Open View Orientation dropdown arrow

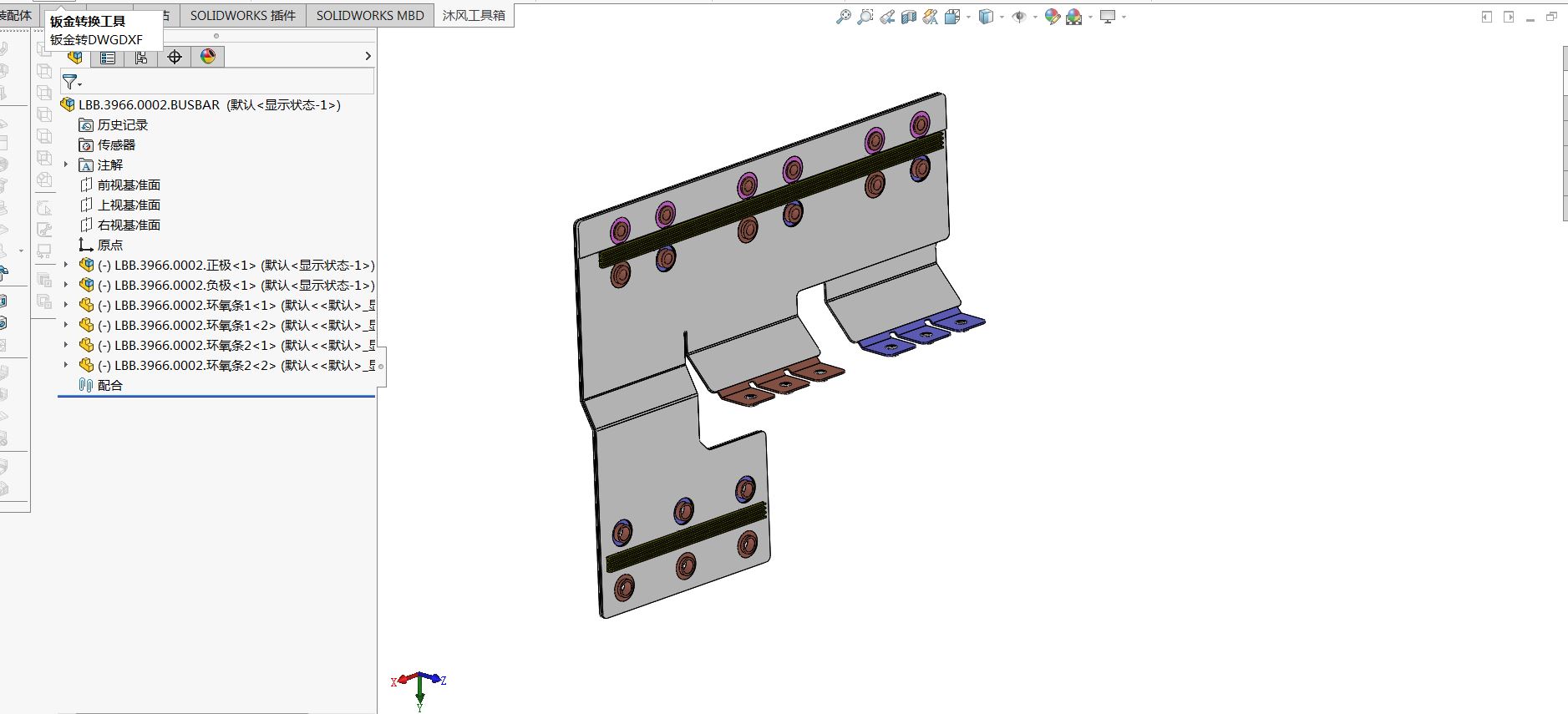(968, 17)
